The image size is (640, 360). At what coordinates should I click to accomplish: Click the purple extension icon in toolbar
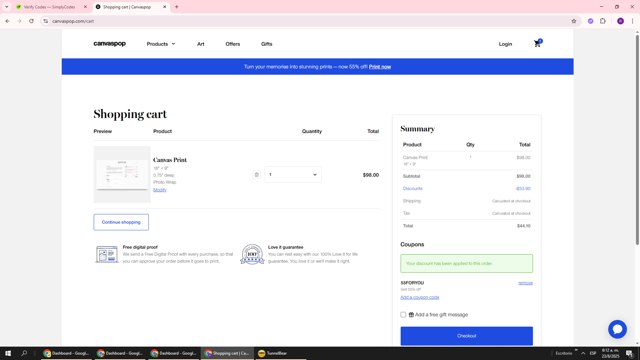[x=590, y=21]
